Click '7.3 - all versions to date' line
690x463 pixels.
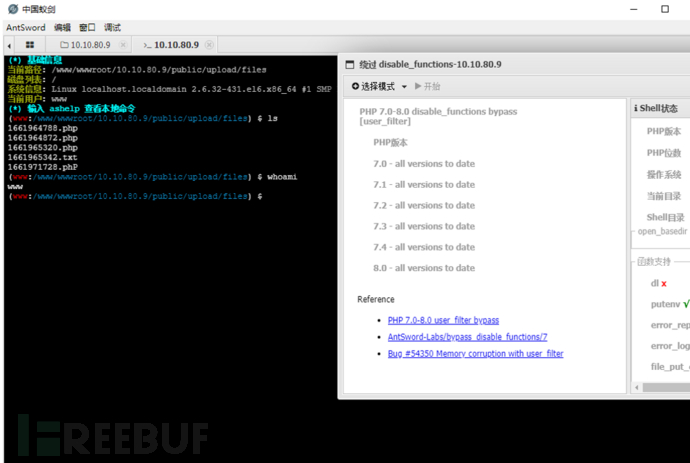pyautogui.click(x=424, y=226)
